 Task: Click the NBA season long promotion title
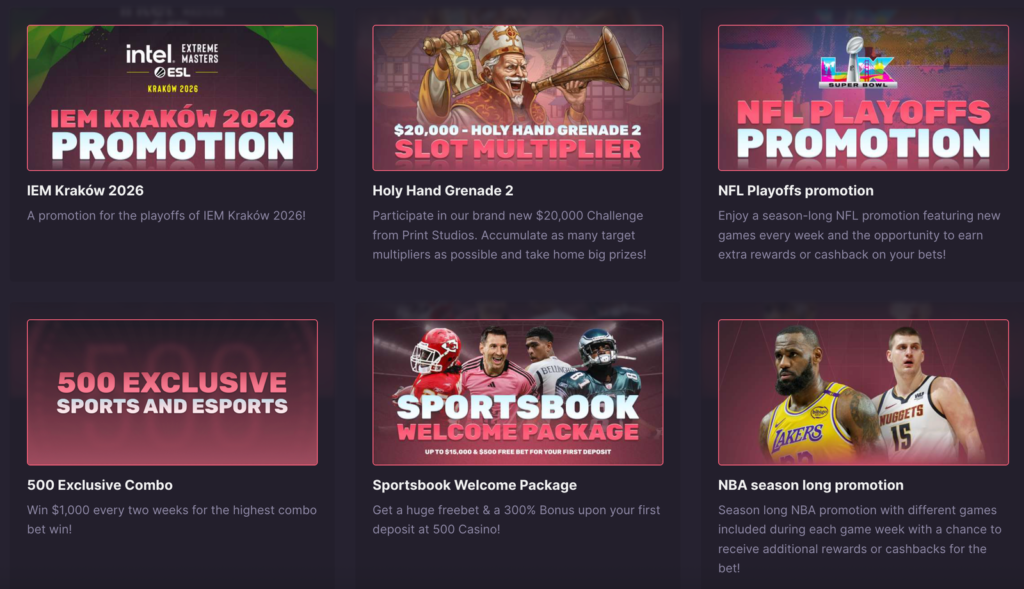pyautogui.click(x=810, y=485)
